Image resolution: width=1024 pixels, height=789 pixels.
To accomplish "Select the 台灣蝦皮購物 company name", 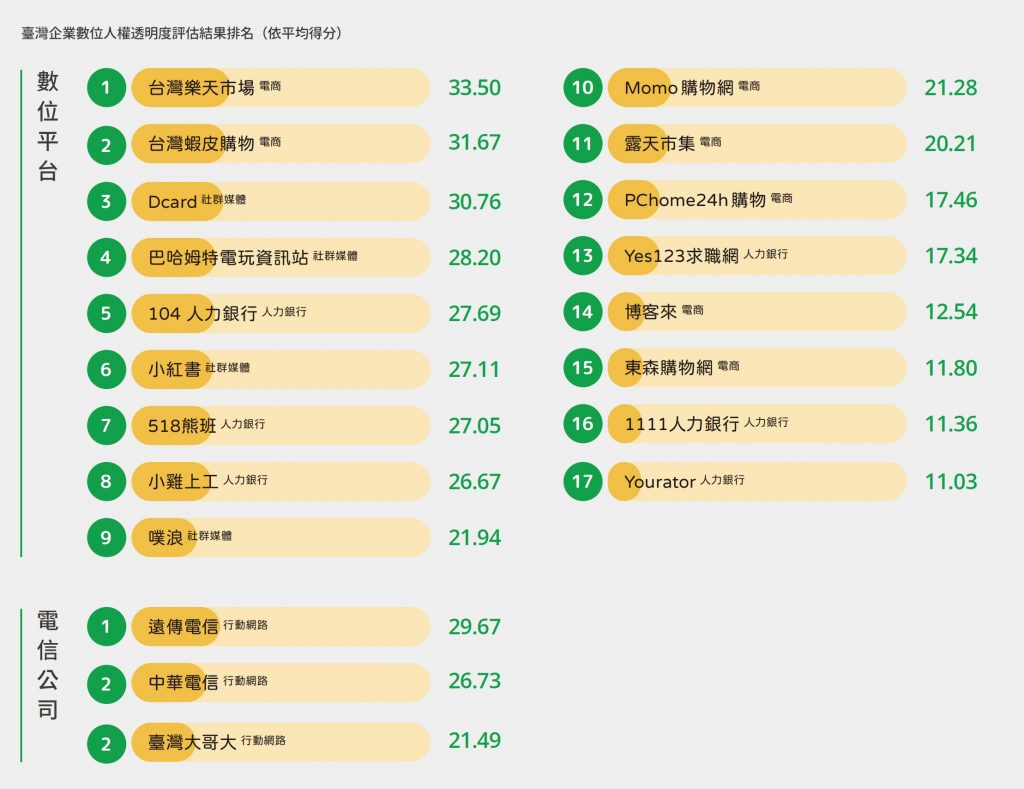I will (200, 144).
